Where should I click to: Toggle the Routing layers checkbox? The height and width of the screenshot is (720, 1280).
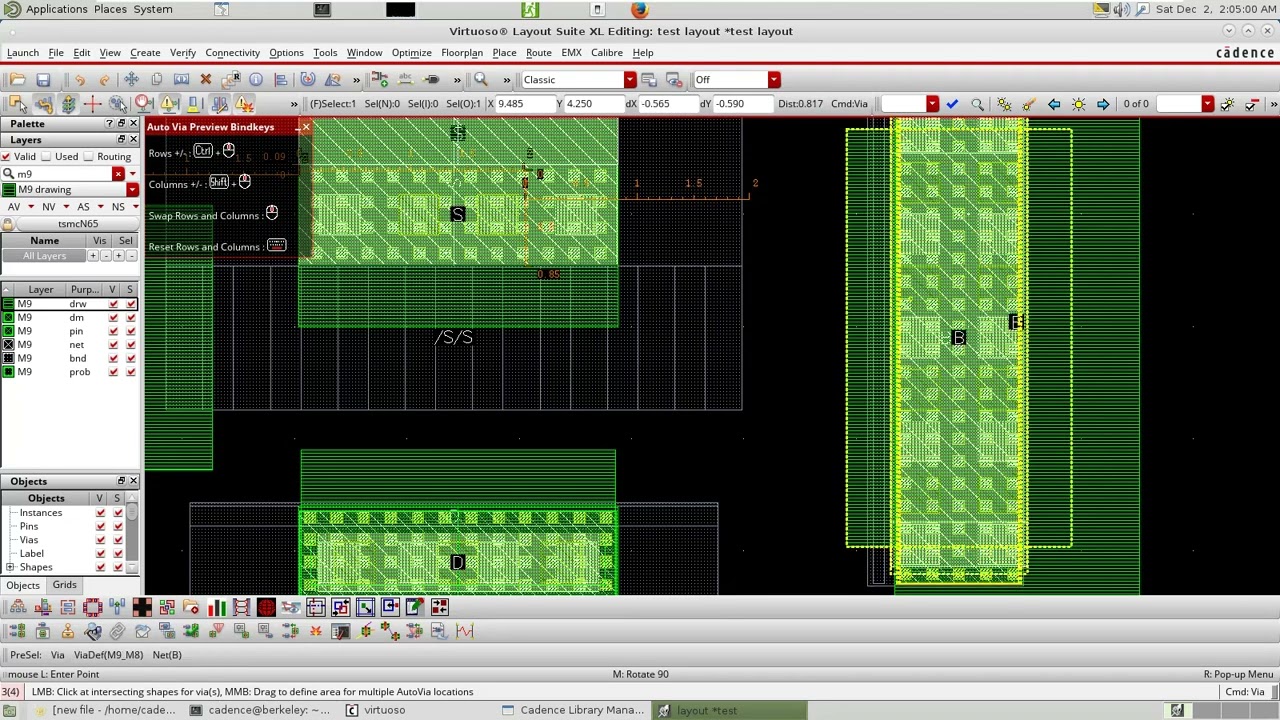coord(88,157)
